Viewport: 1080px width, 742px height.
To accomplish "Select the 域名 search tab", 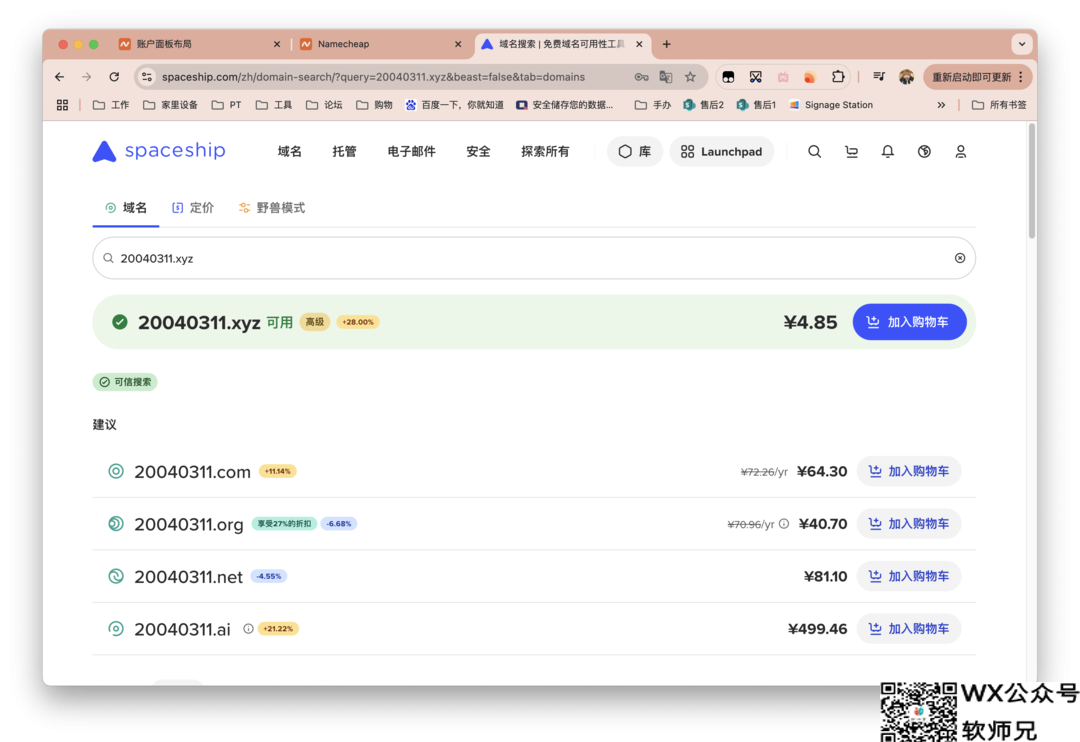I will click(126, 207).
